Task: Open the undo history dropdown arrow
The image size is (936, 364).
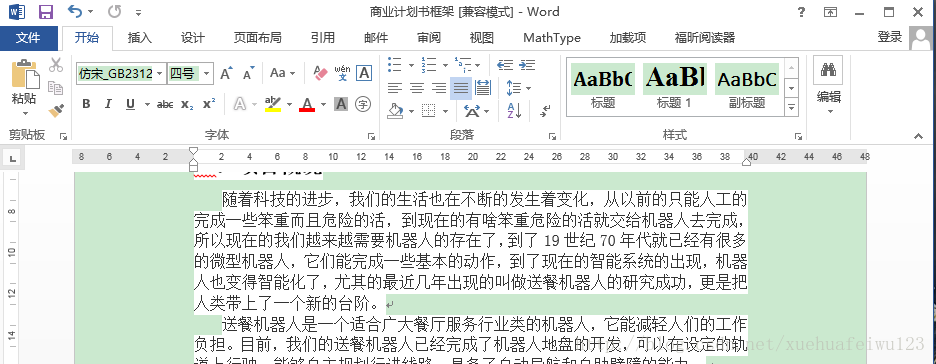Action: [90, 11]
